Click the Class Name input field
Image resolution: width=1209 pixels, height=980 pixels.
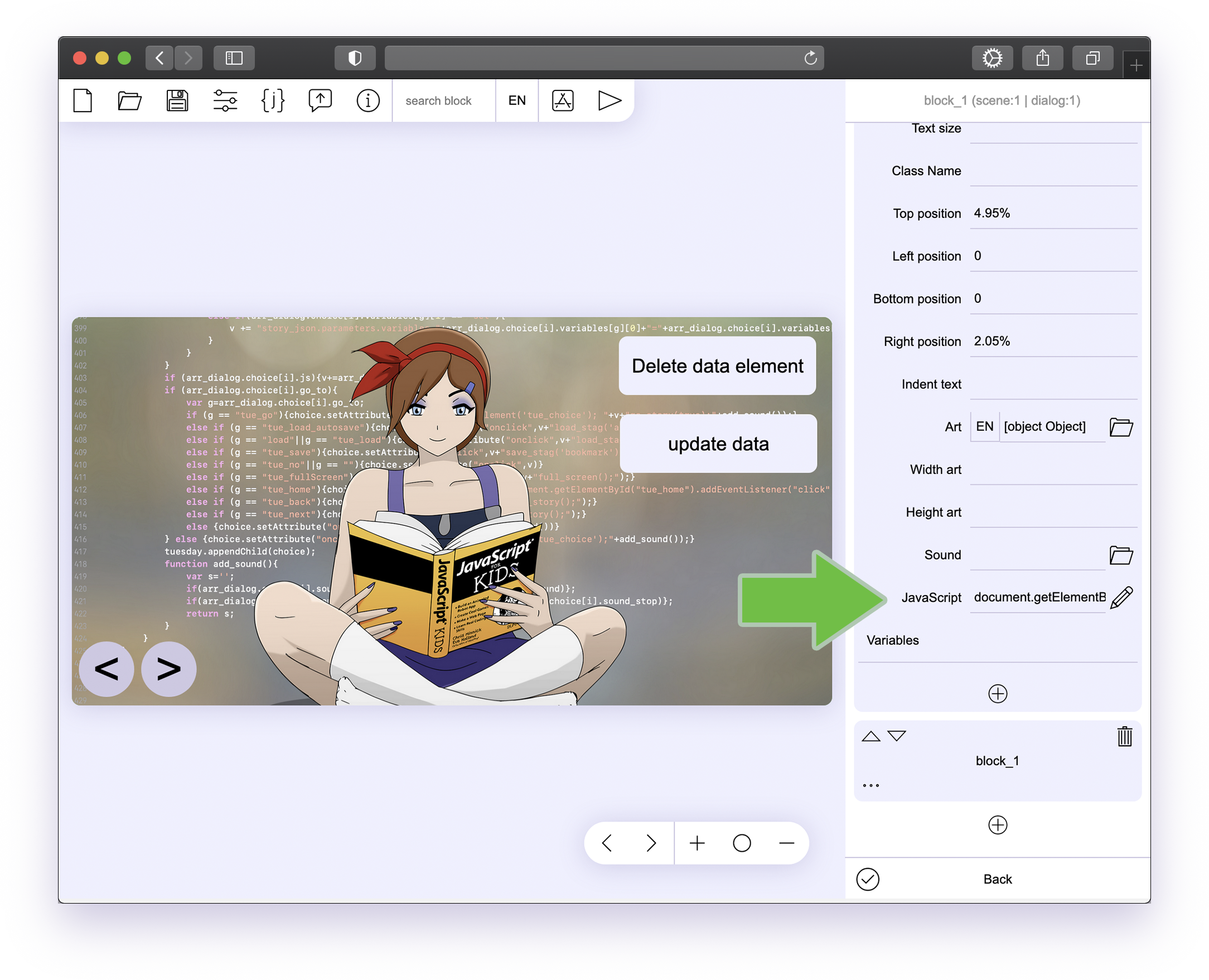1053,171
